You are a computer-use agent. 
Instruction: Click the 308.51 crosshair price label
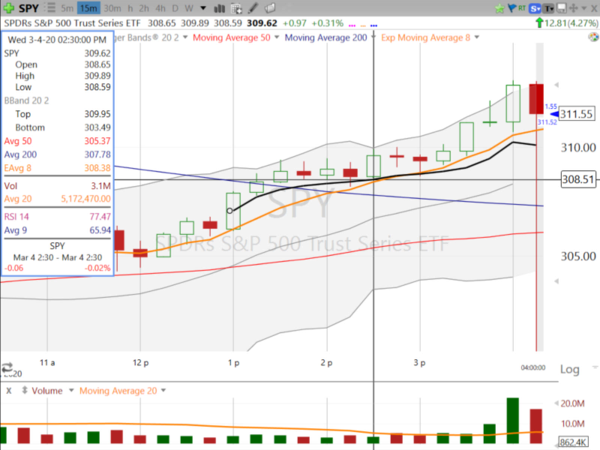(578, 179)
